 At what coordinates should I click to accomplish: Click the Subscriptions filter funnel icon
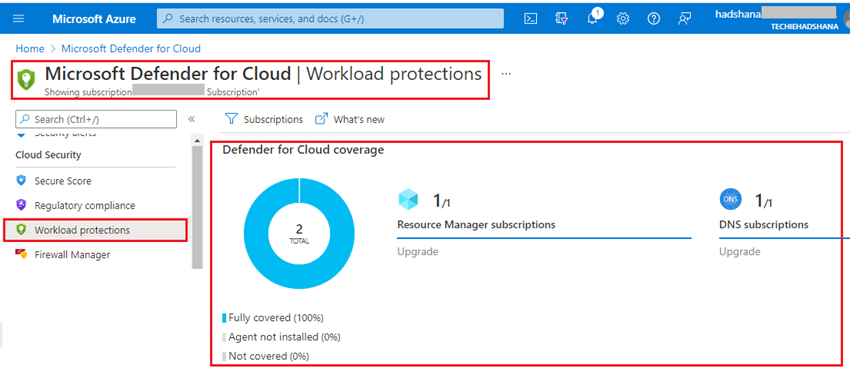coord(231,119)
